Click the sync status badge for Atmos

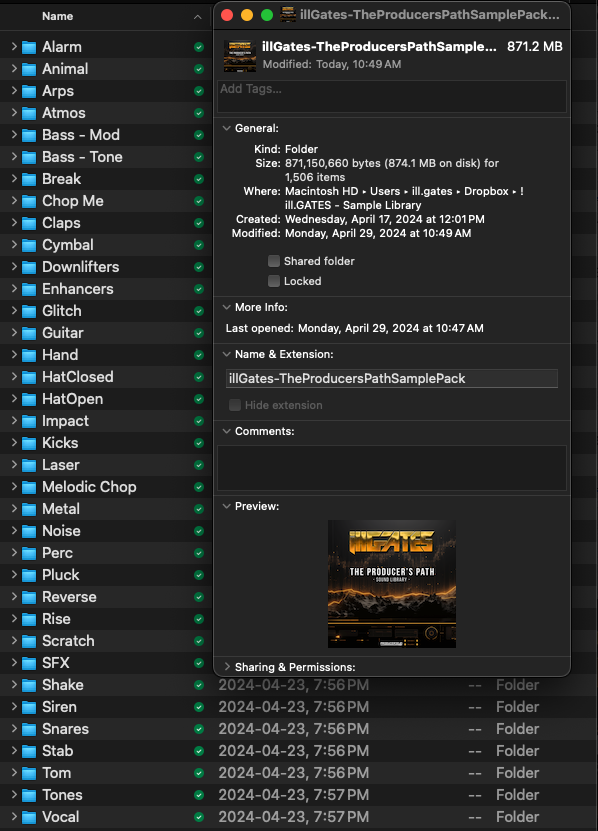pos(199,113)
